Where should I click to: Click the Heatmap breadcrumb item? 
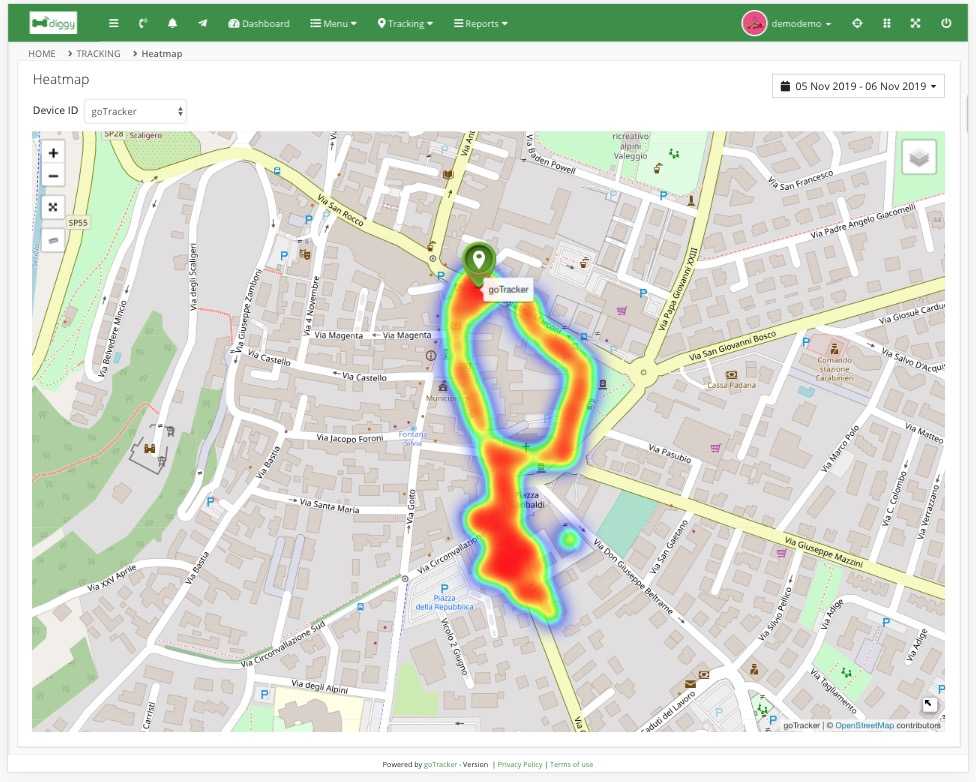click(162, 54)
